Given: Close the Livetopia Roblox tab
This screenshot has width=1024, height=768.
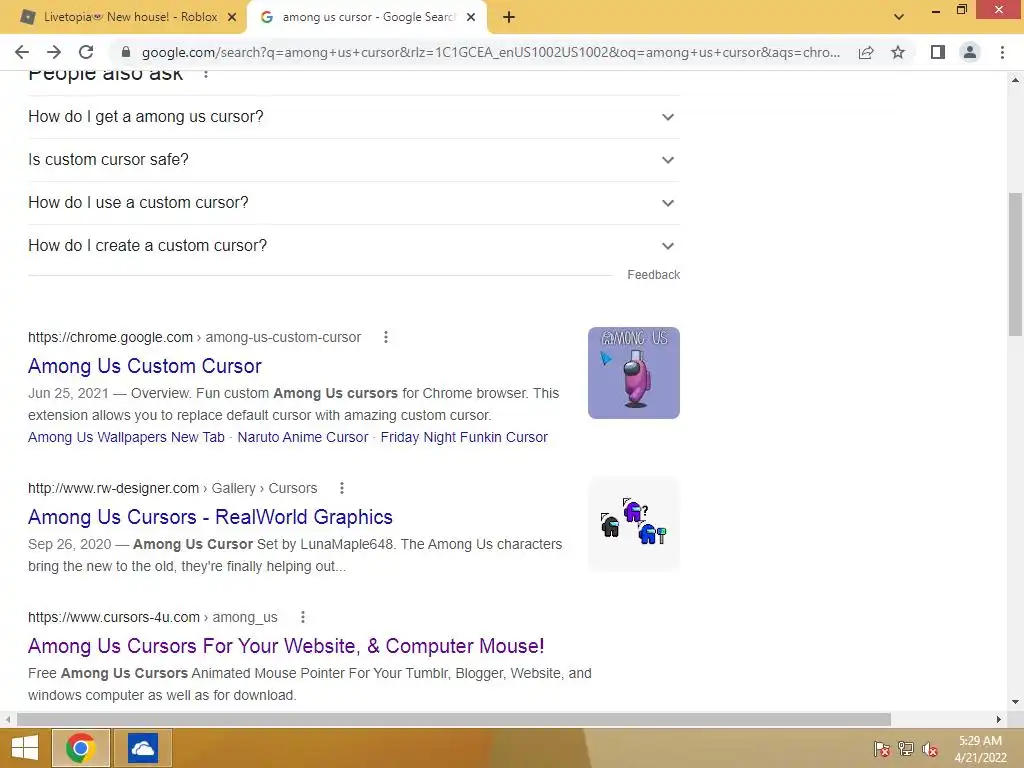Looking at the screenshot, I should pos(232,18).
